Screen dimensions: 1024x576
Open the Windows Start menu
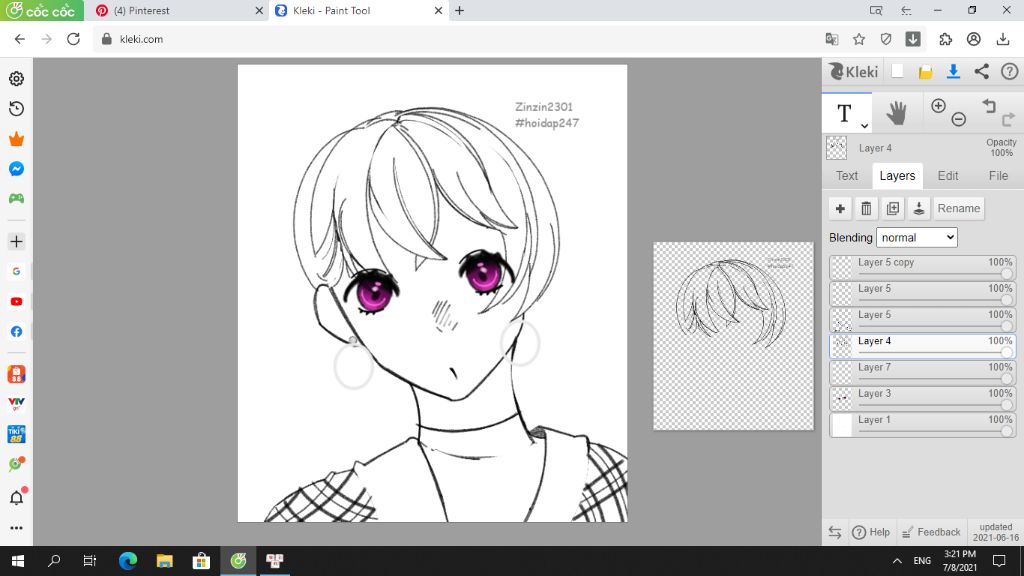(18, 561)
